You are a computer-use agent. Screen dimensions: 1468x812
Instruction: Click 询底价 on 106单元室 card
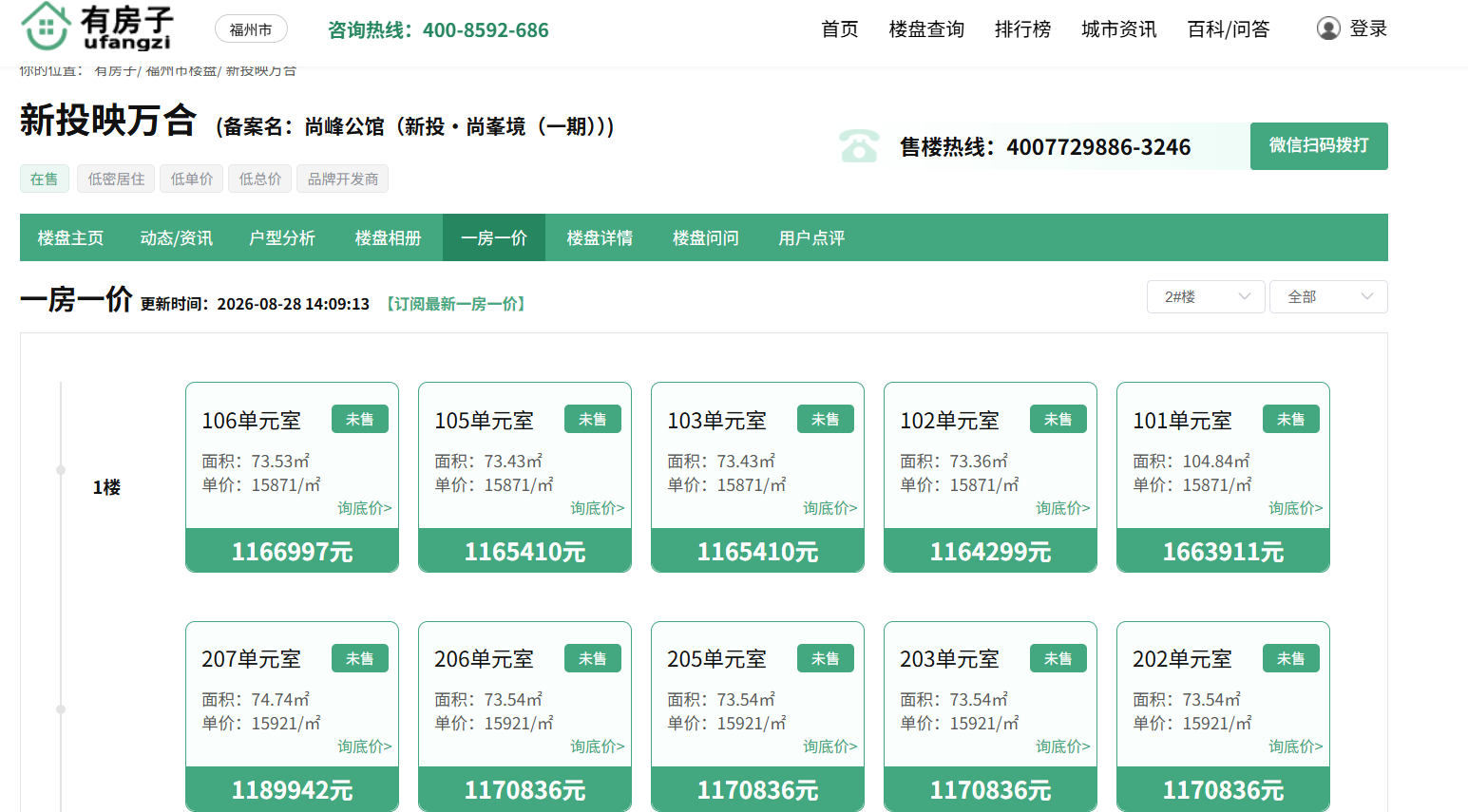(x=365, y=508)
